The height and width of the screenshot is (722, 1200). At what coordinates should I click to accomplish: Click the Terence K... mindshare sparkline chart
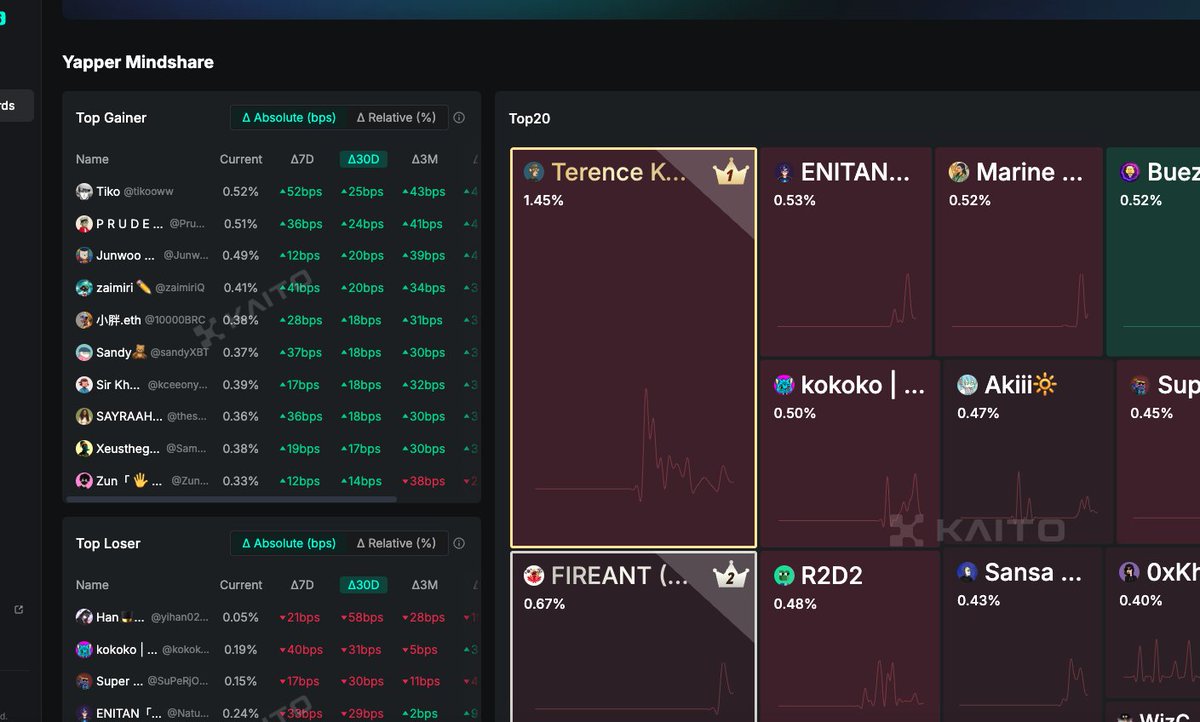coord(634,443)
